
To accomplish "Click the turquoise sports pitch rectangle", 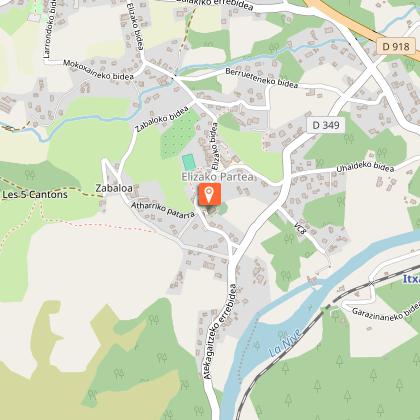I will point(189,162).
